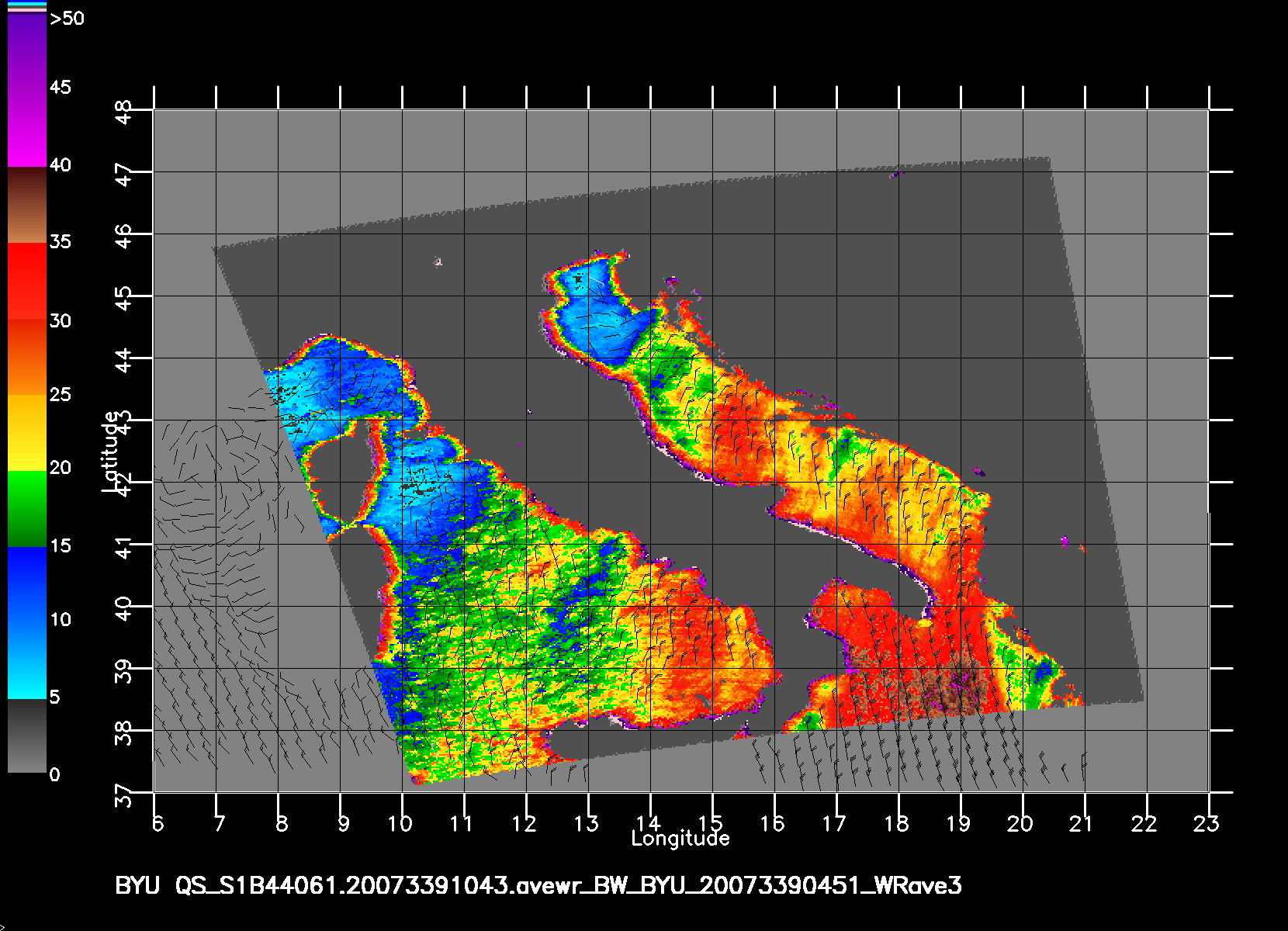This screenshot has width=1288, height=931.
Task: Click longitude tick label '10'
Action: 400,823
